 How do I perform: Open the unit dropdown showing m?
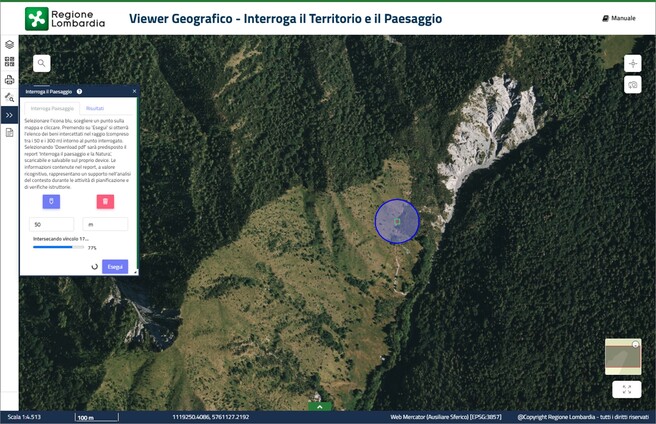click(x=105, y=224)
